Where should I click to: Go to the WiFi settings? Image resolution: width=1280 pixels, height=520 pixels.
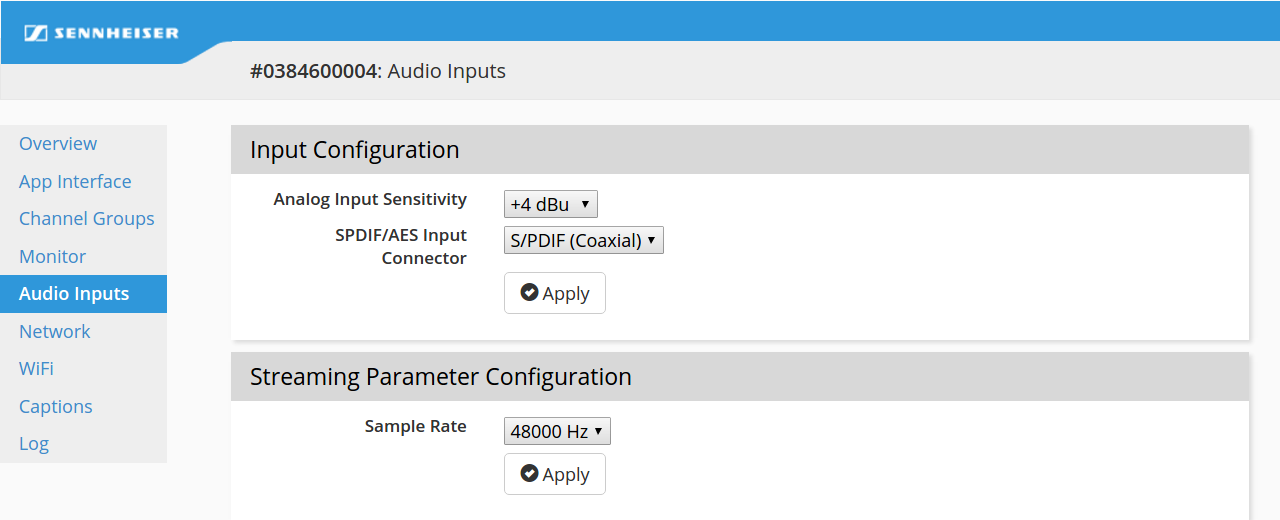[37, 369]
